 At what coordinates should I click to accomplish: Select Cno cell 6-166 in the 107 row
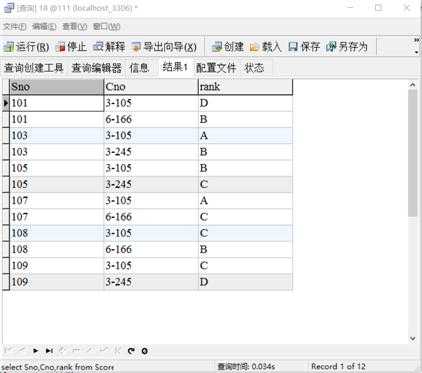[151, 217]
